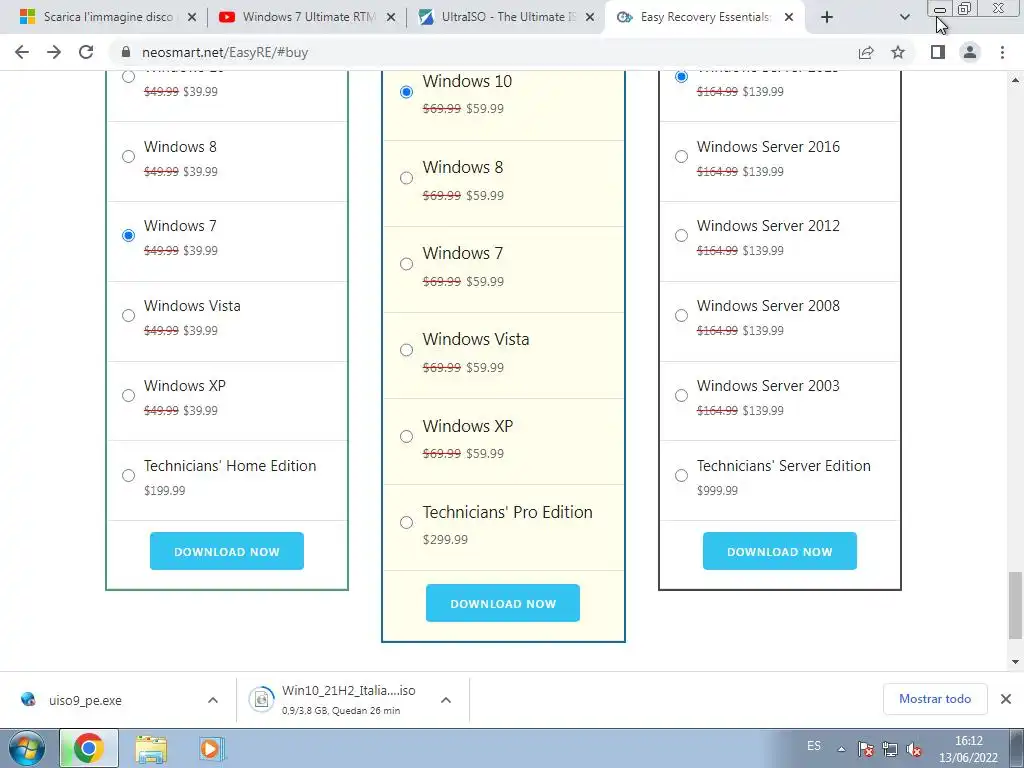Close the downloads bar
Image resolution: width=1024 pixels, height=768 pixels.
[x=1006, y=699]
